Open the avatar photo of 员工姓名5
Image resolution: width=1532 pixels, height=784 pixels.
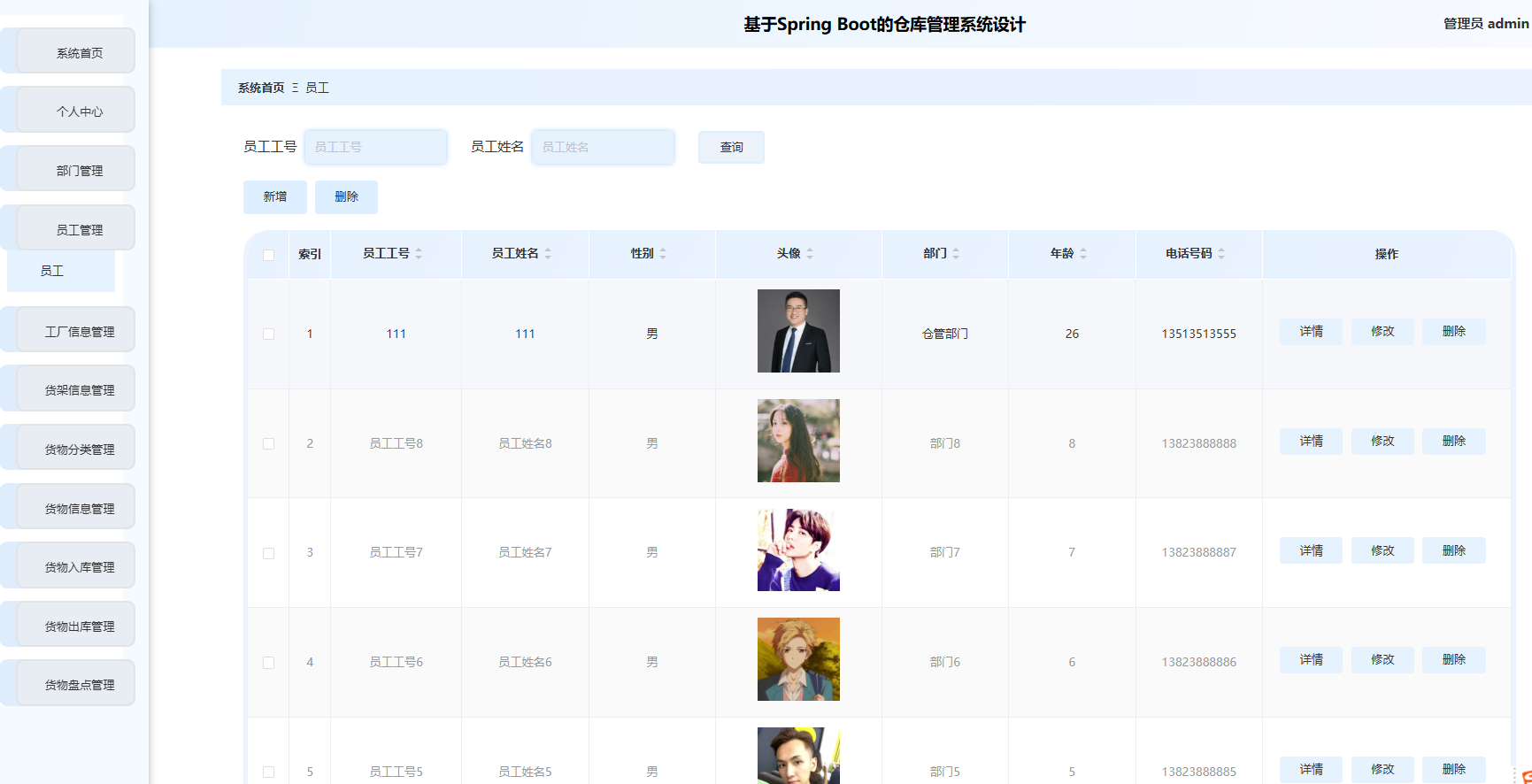(x=798, y=756)
